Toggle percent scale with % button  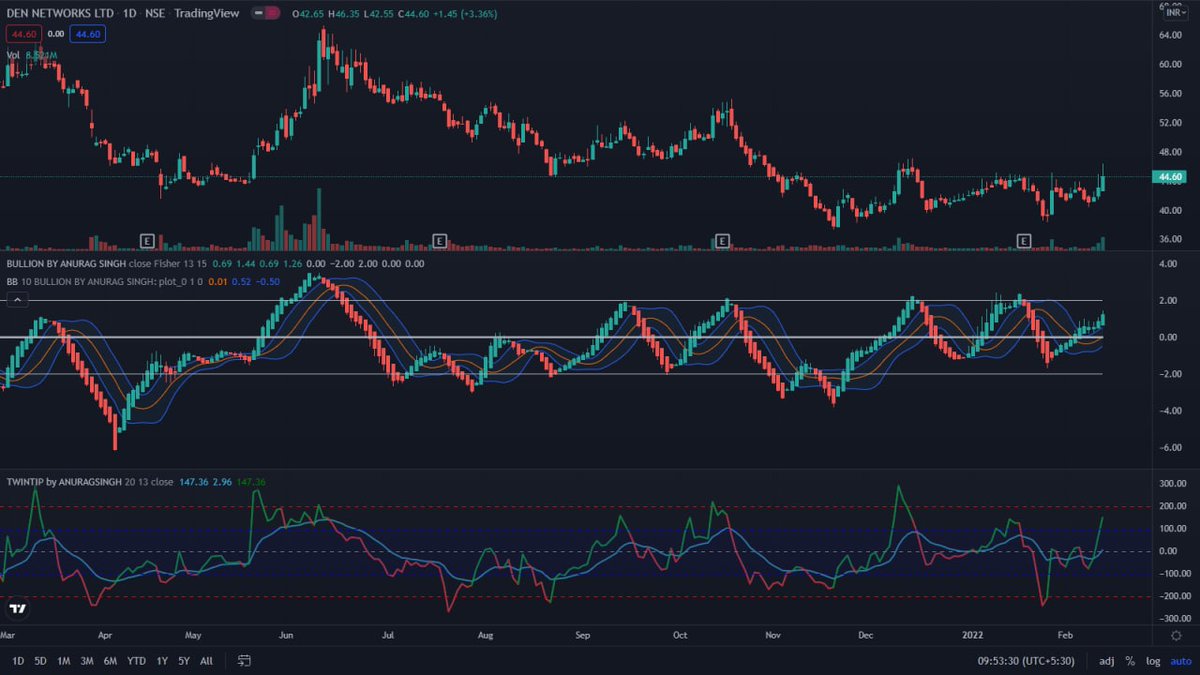coord(1130,661)
